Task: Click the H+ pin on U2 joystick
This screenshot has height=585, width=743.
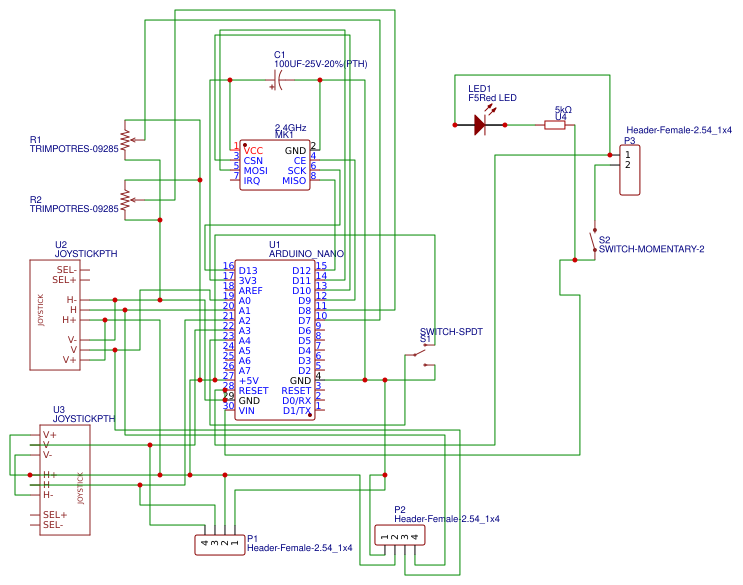Action: click(69, 320)
